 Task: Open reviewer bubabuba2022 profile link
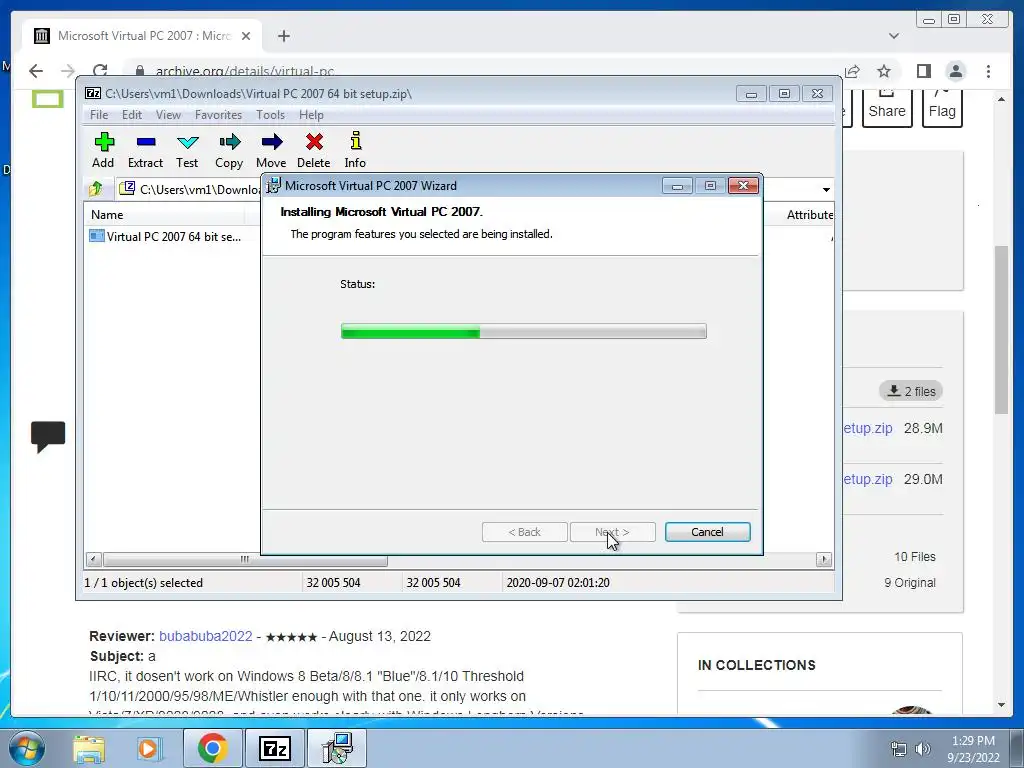coord(206,636)
